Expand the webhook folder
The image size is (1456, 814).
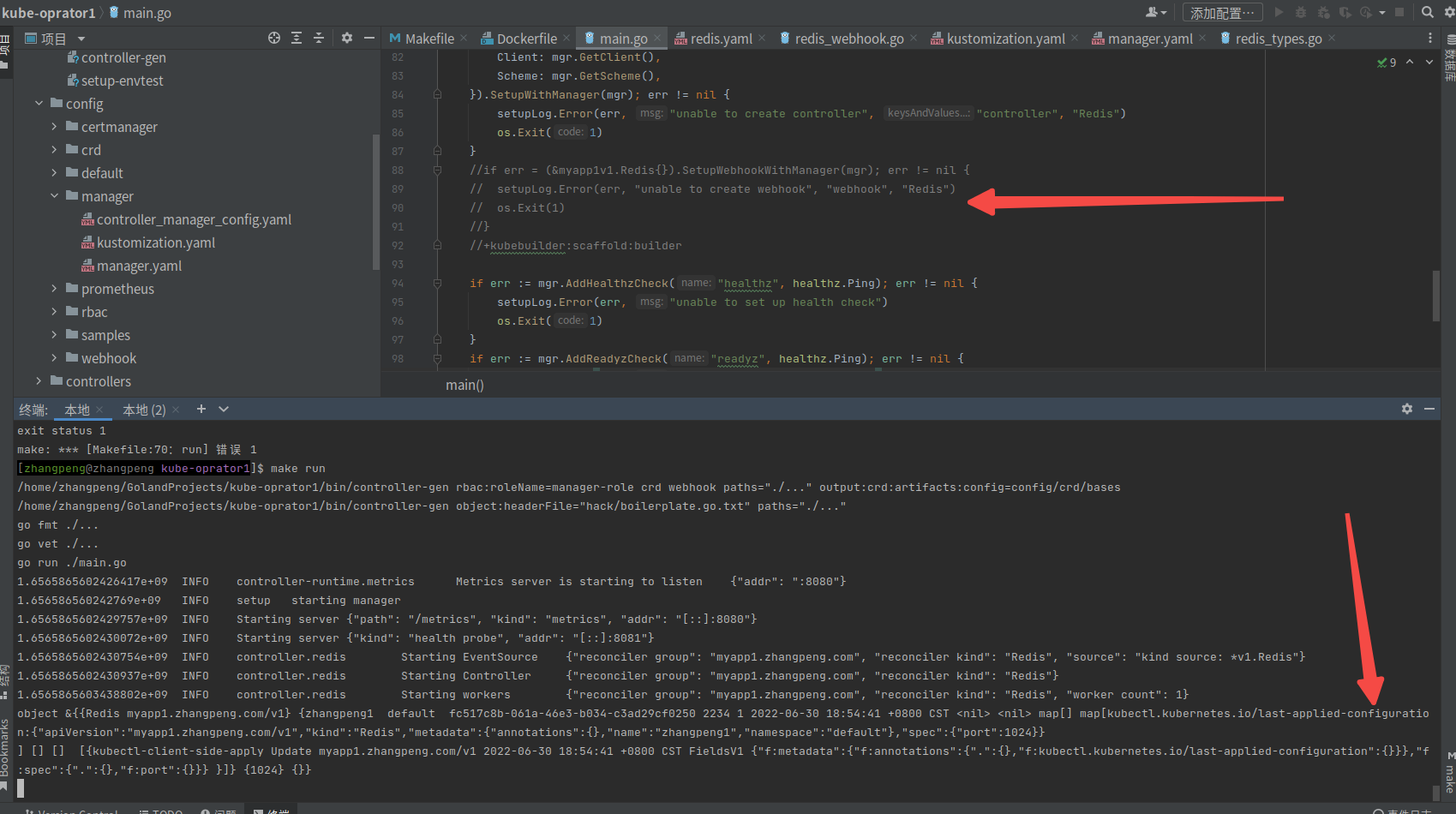click(54, 358)
